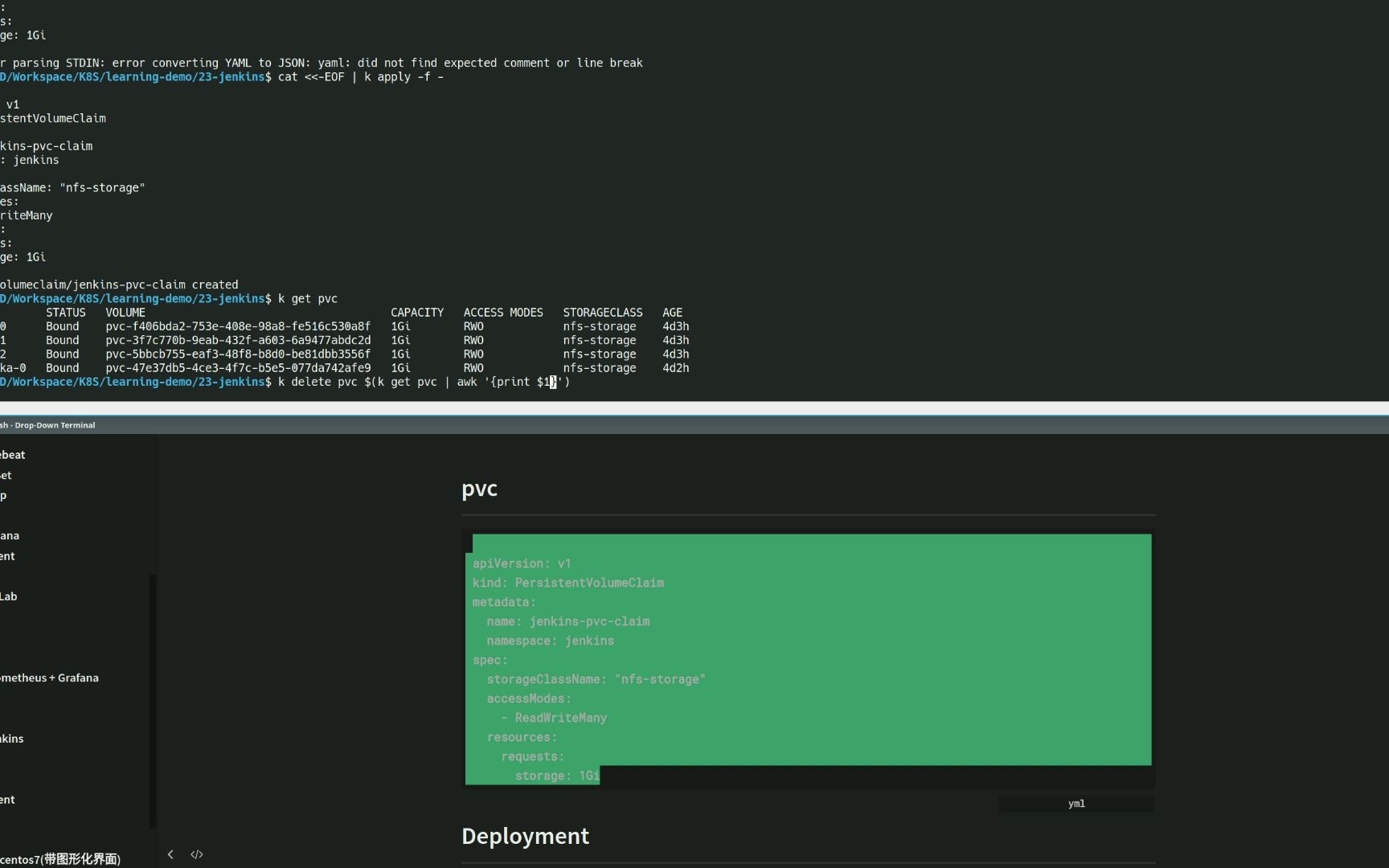
Task: Select the 'ana' sidebar entry
Action: coord(10,536)
